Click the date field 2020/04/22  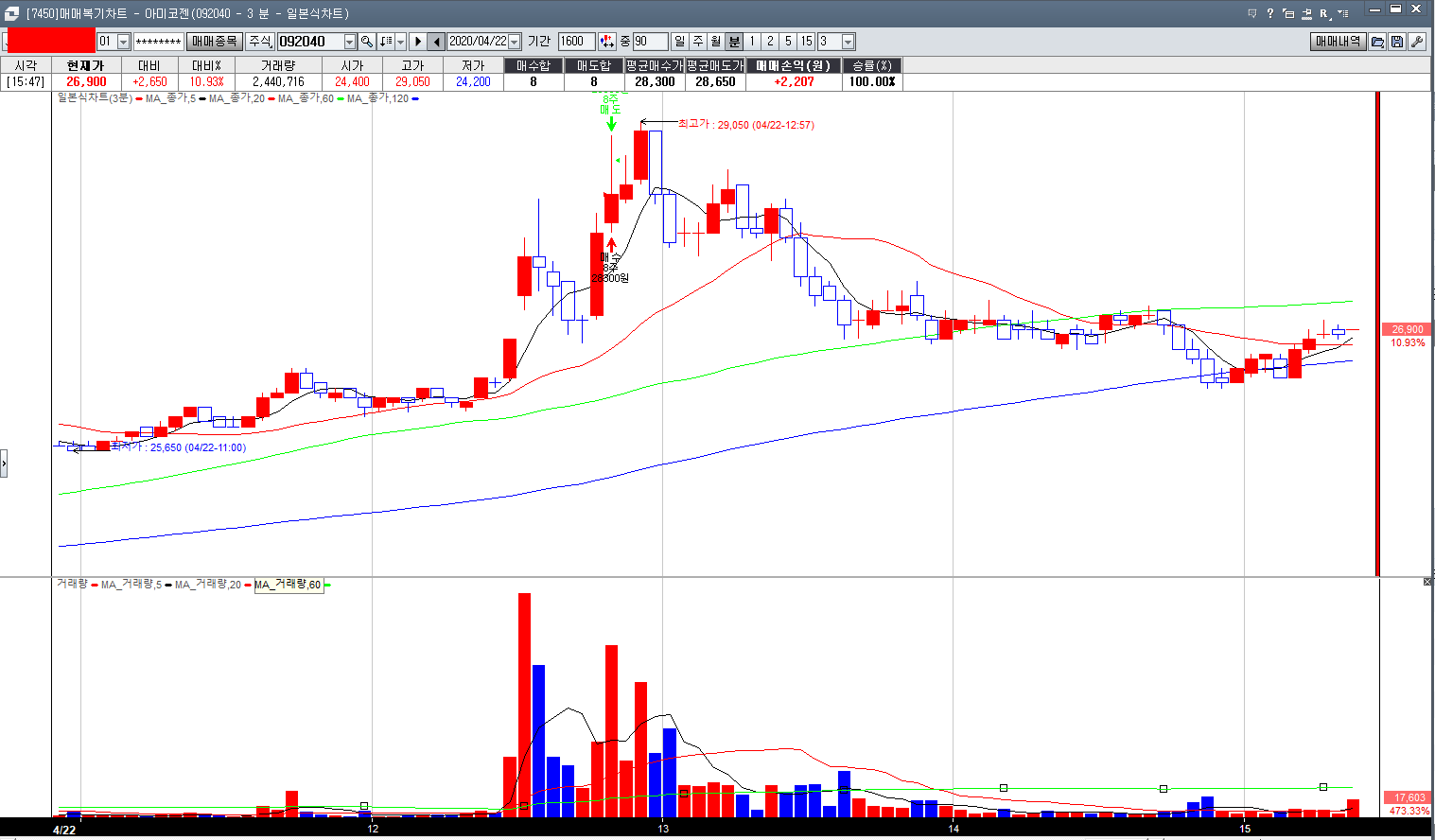[478, 42]
